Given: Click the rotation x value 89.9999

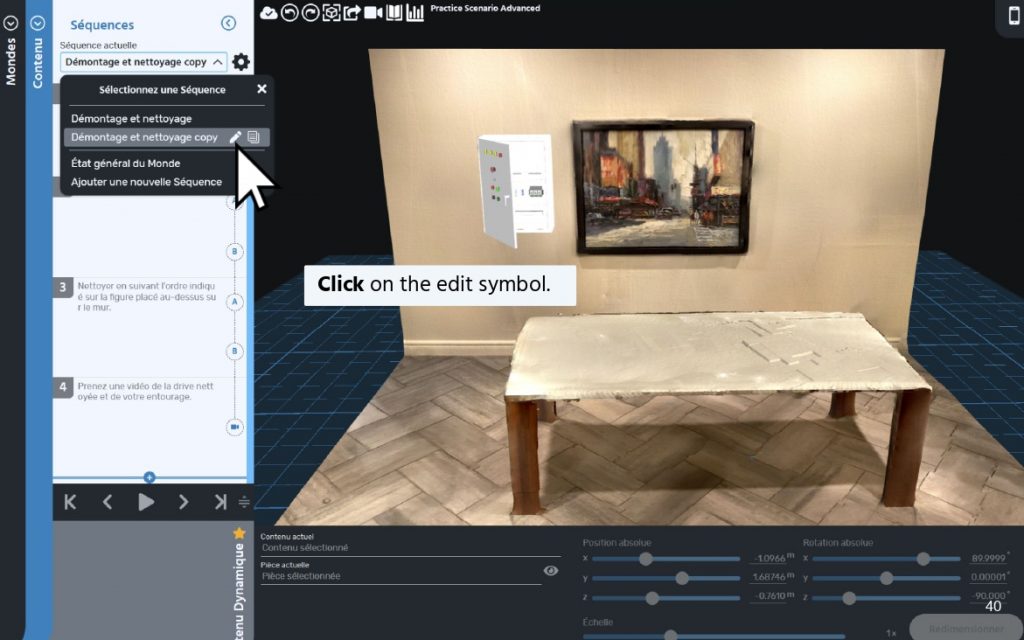Looking at the screenshot, I should click(988, 558).
